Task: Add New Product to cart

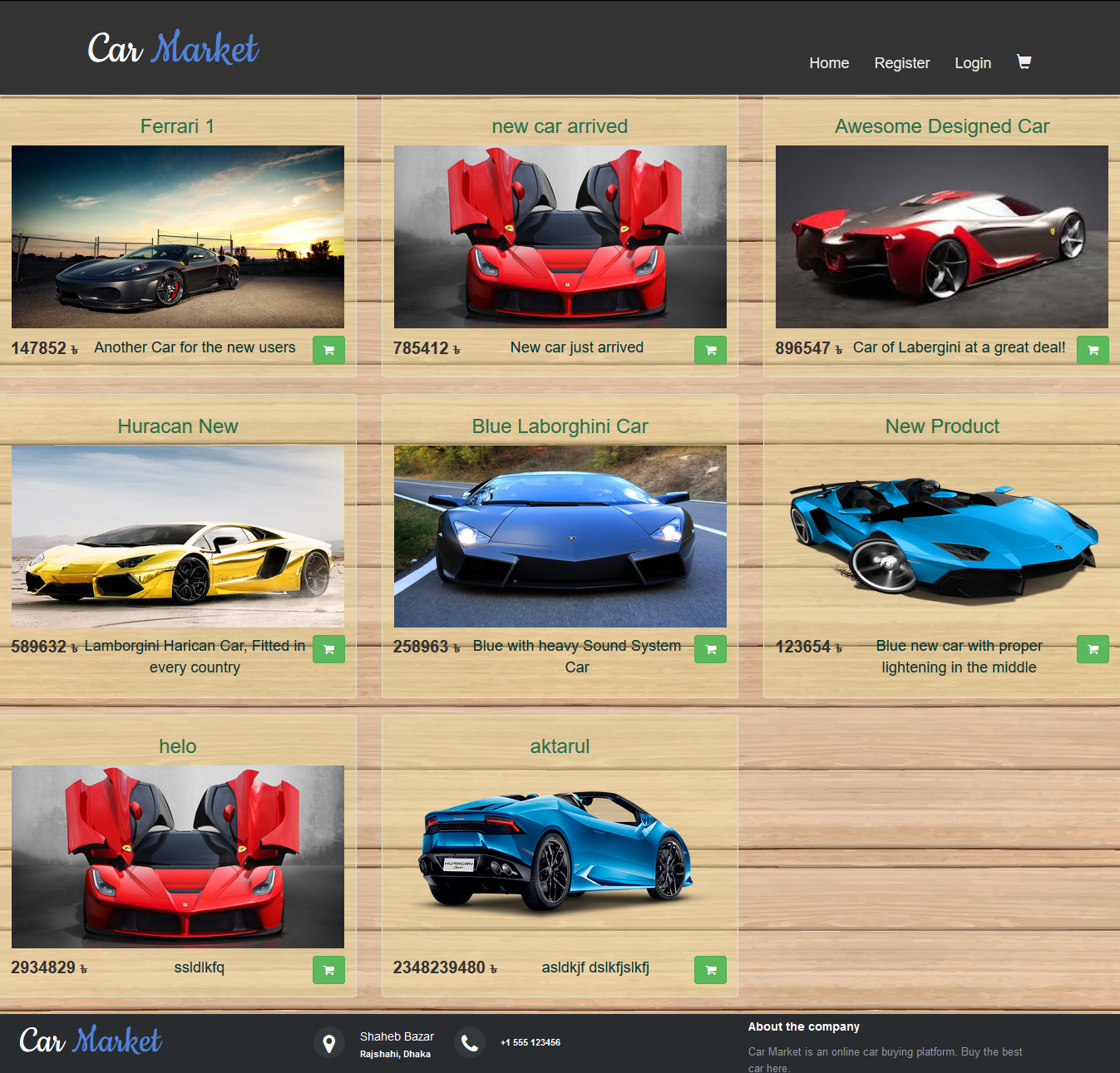Action: coord(1093,649)
